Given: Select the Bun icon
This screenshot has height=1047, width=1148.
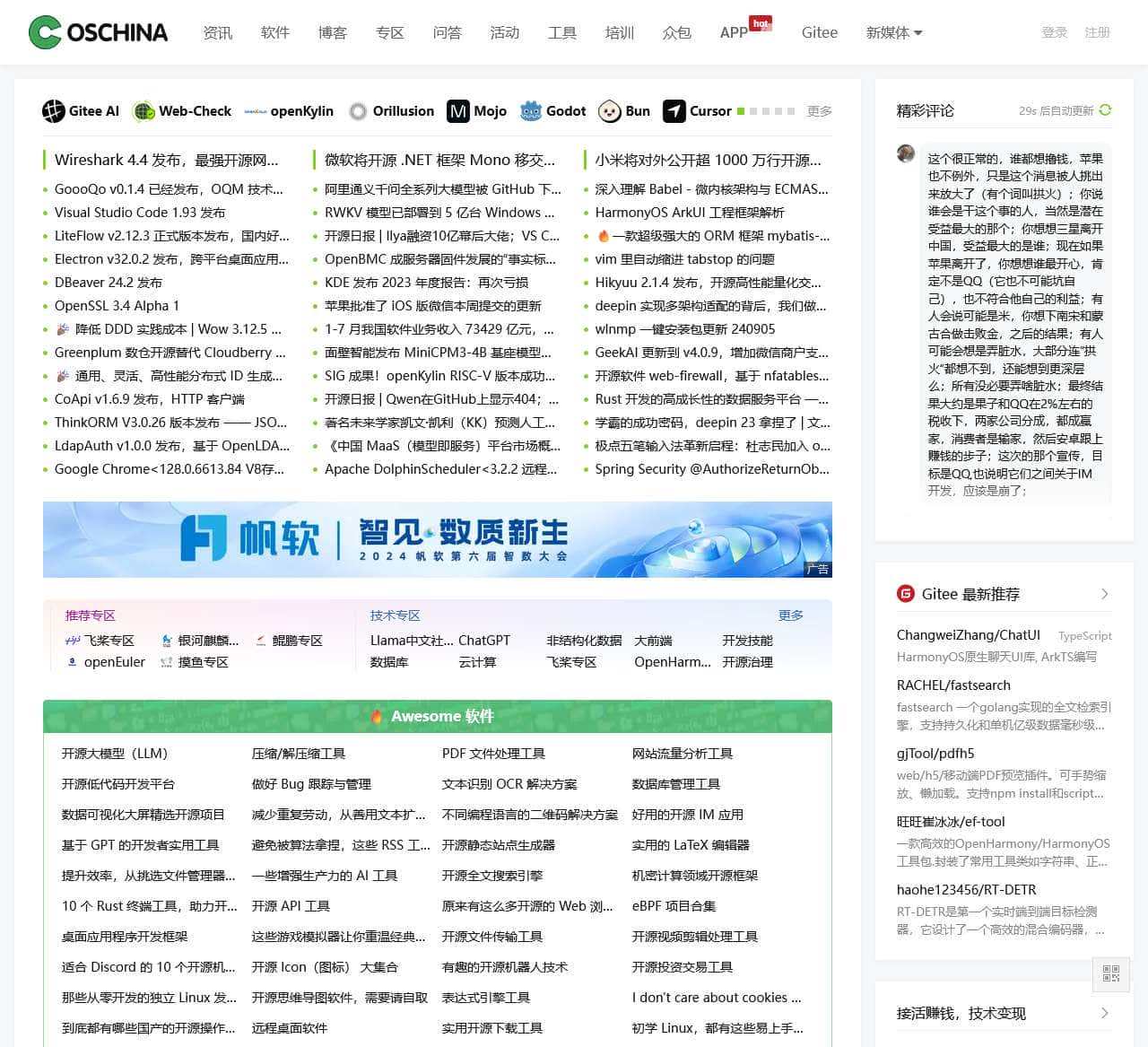Looking at the screenshot, I should [x=610, y=111].
